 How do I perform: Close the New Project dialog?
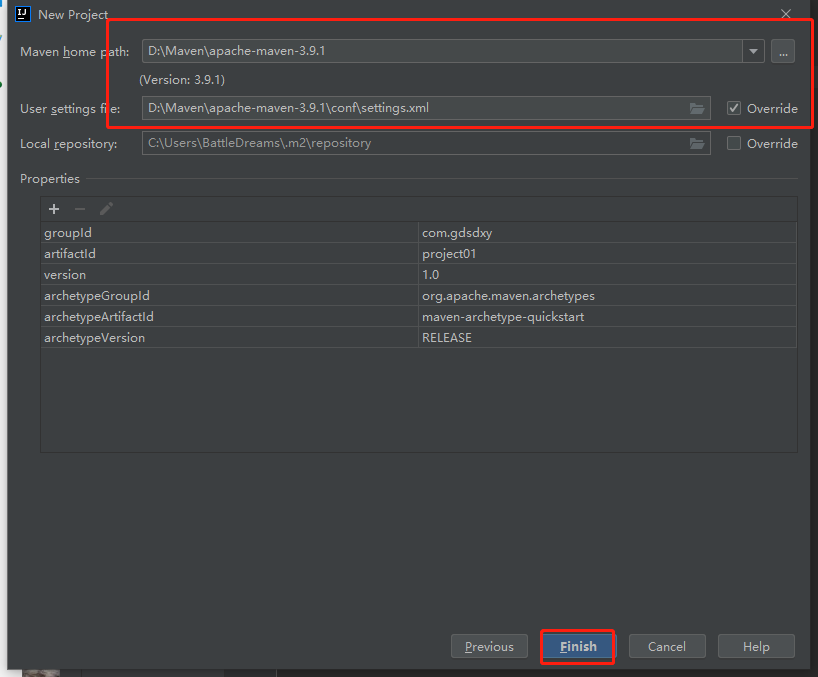pos(786,14)
